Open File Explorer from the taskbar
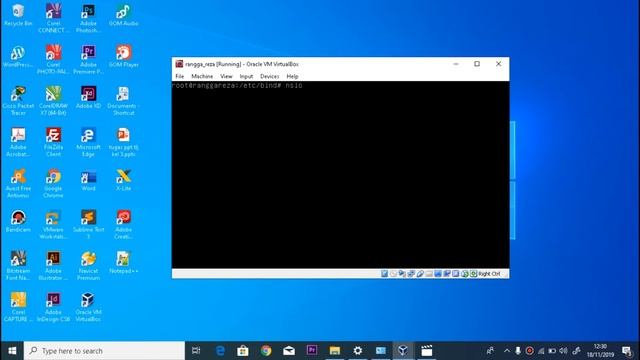This screenshot has height=360, width=640. tap(335, 351)
